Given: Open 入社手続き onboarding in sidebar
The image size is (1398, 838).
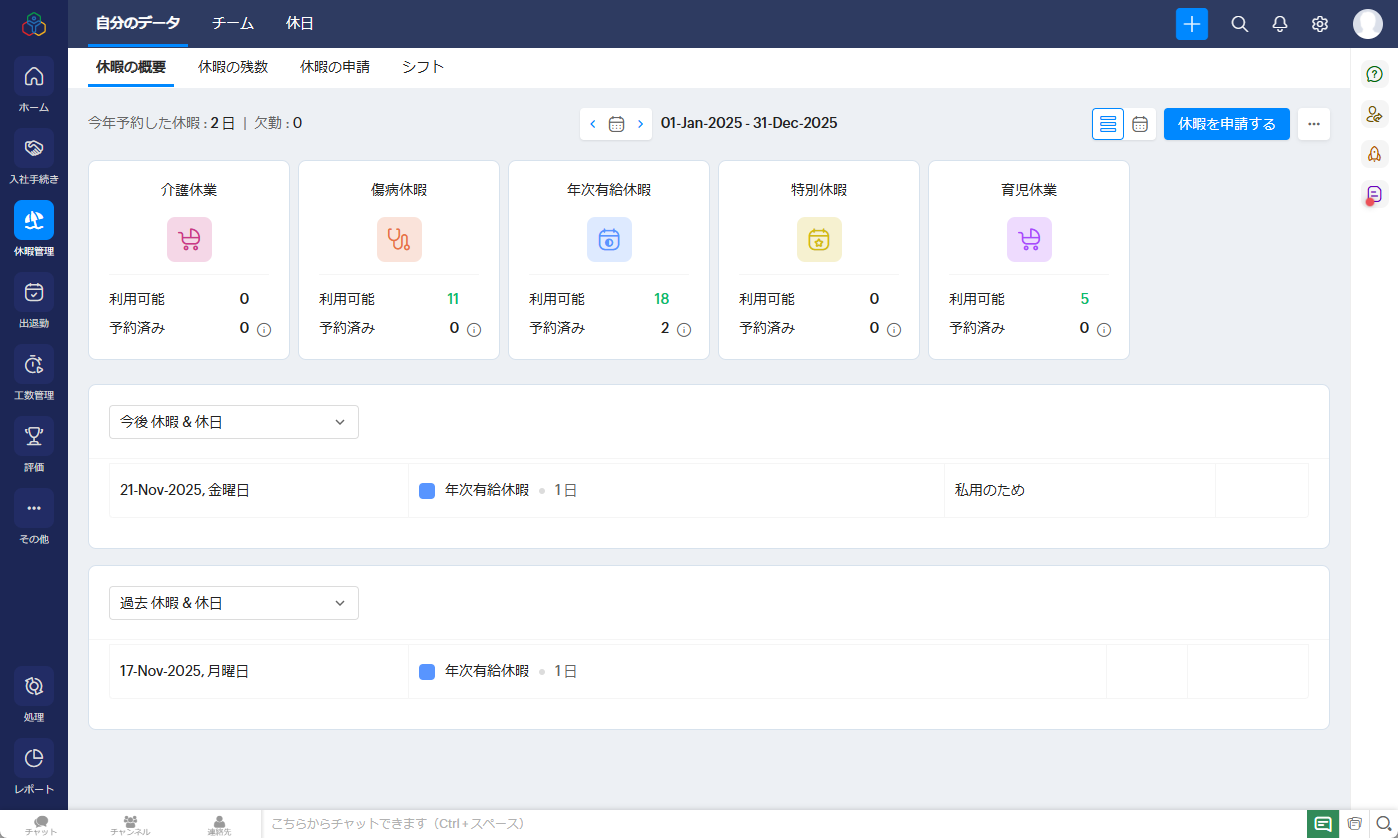Looking at the screenshot, I should point(34,149).
